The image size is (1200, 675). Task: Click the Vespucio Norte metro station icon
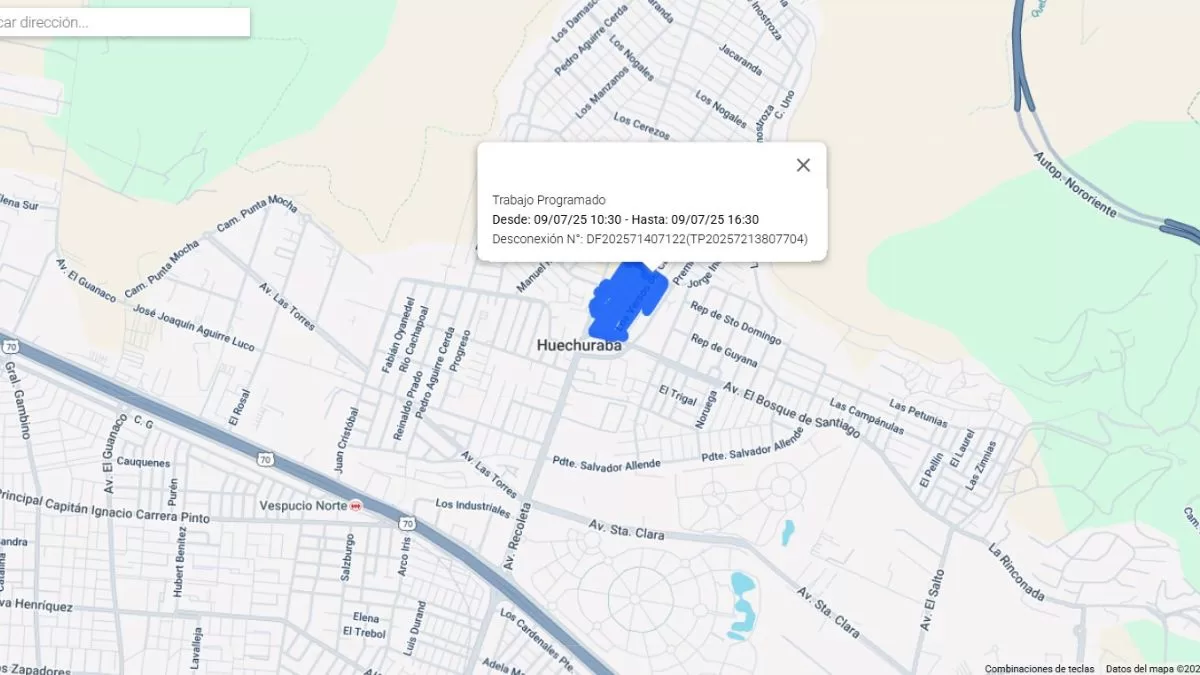[x=356, y=506]
